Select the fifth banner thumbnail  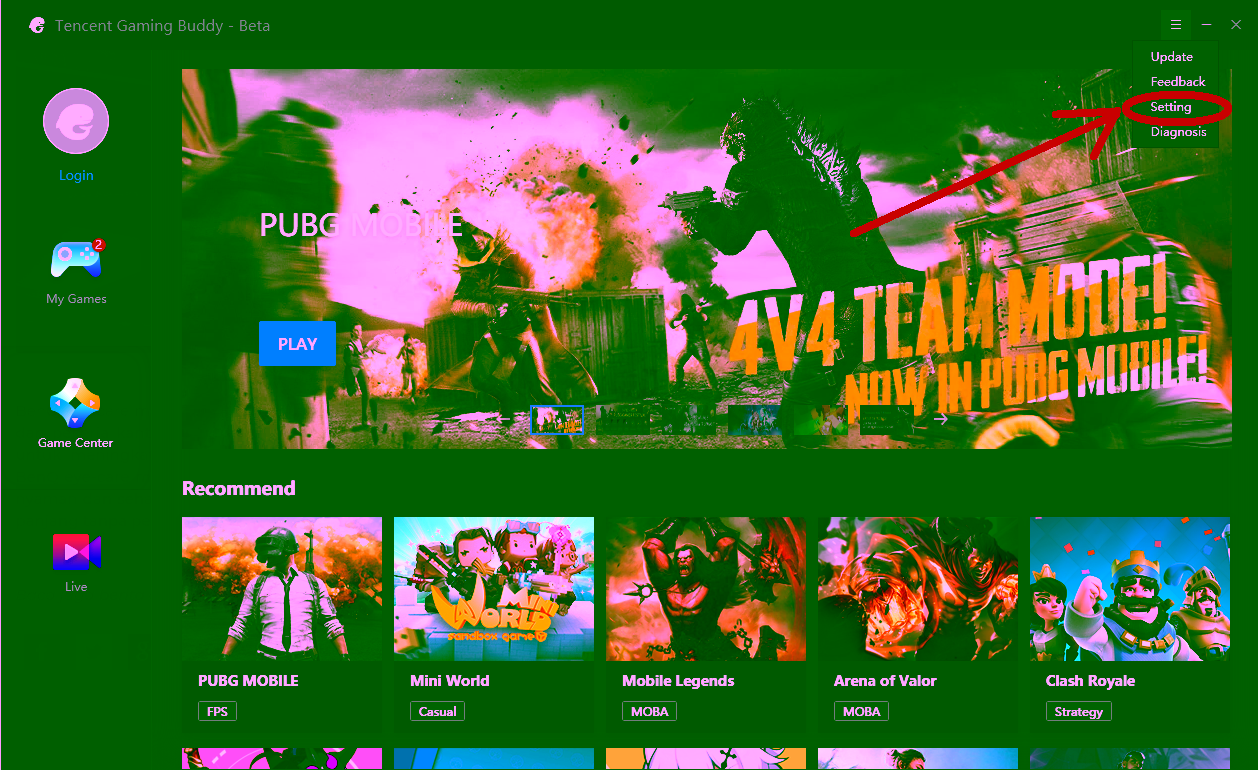point(821,420)
